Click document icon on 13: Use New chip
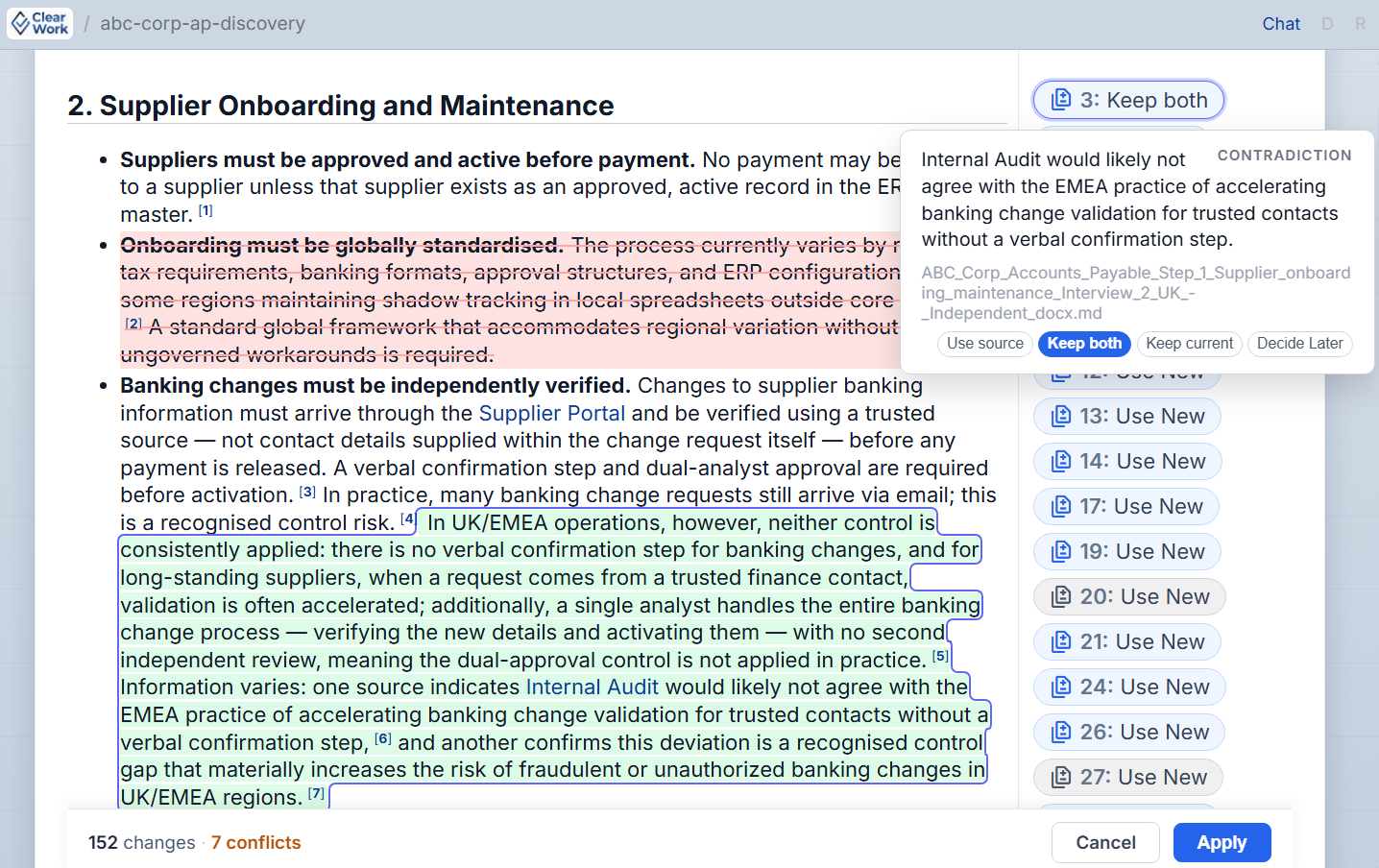The image size is (1379, 868). click(1061, 416)
